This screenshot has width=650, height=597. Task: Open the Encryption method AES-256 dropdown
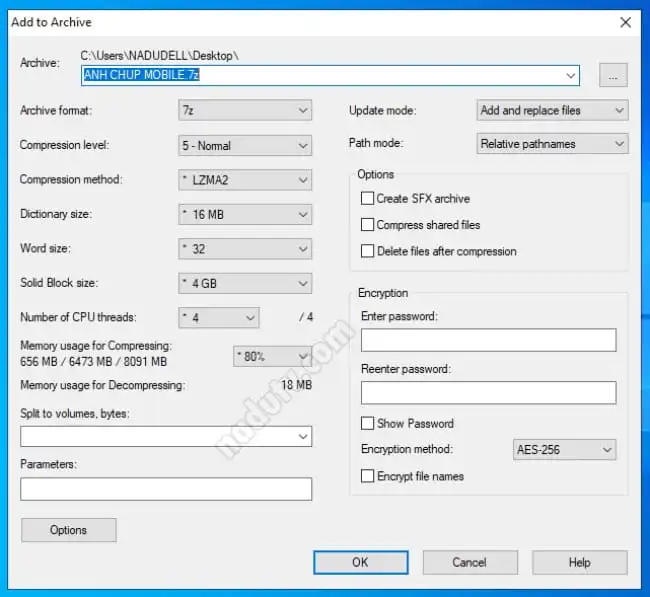pos(564,450)
